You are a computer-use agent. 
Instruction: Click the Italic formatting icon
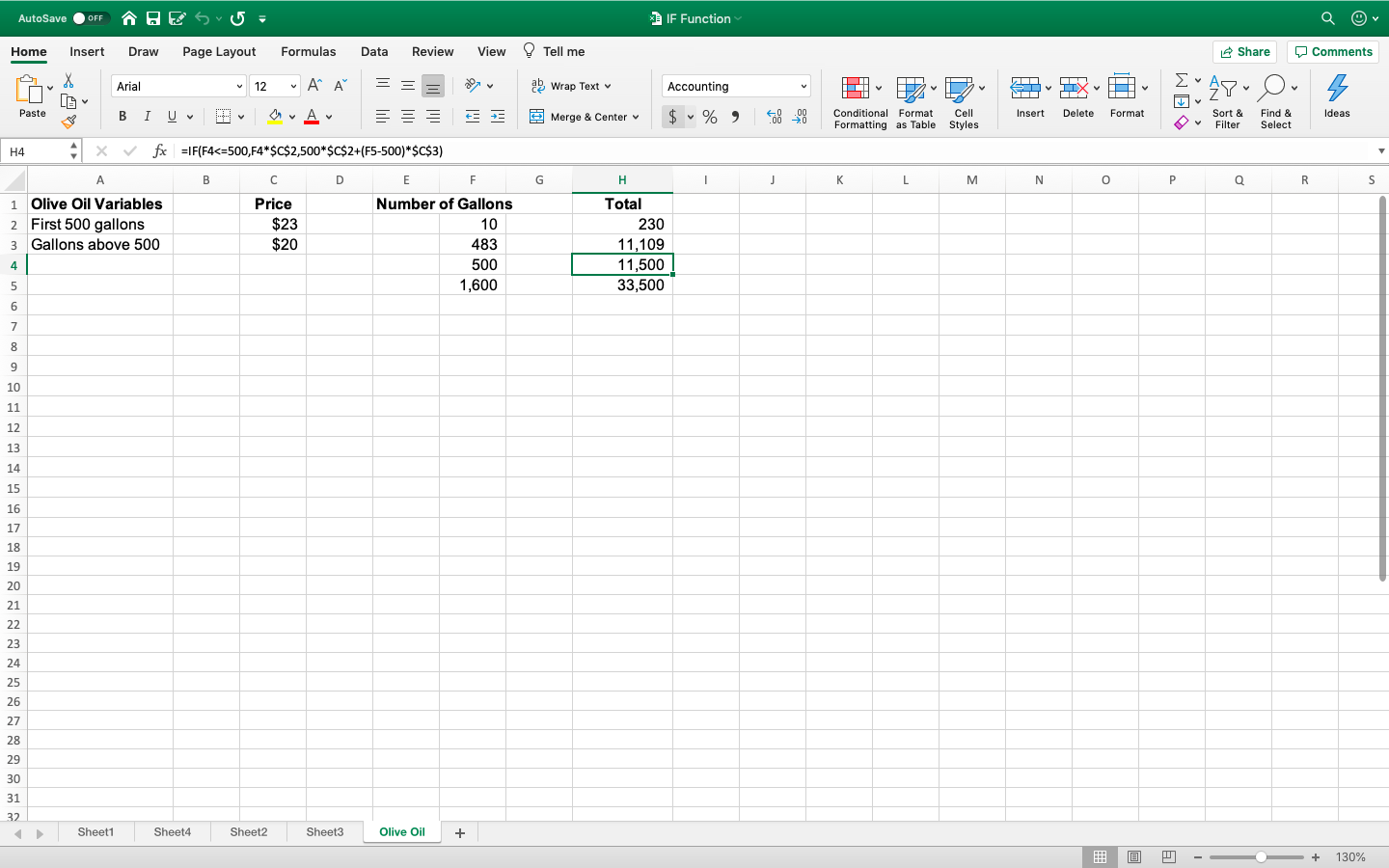click(148, 116)
